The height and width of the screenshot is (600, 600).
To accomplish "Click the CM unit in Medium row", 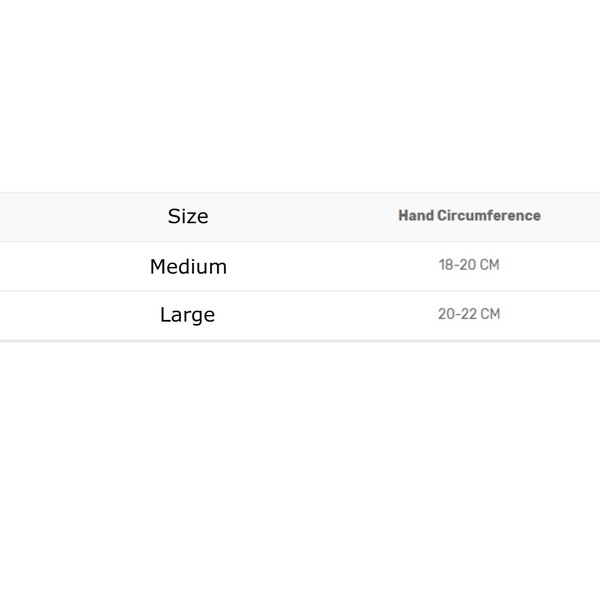I will coord(489,265).
